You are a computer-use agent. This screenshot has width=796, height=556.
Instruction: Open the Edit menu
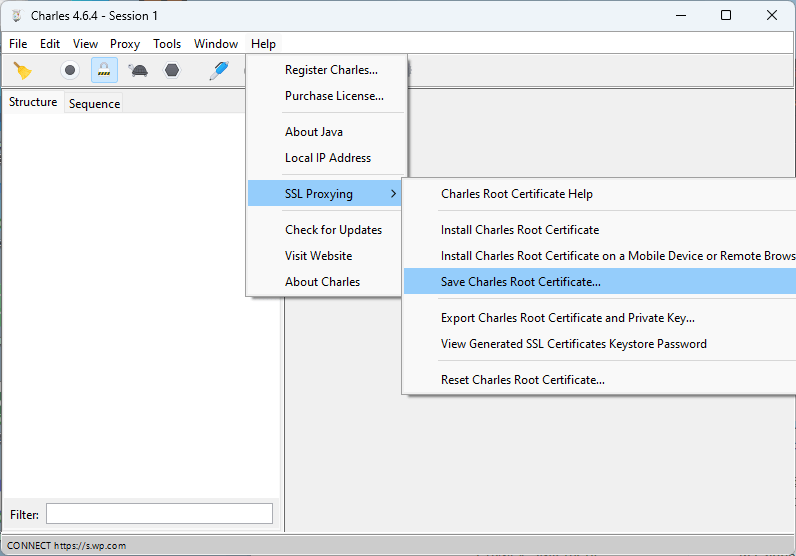pos(50,44)
